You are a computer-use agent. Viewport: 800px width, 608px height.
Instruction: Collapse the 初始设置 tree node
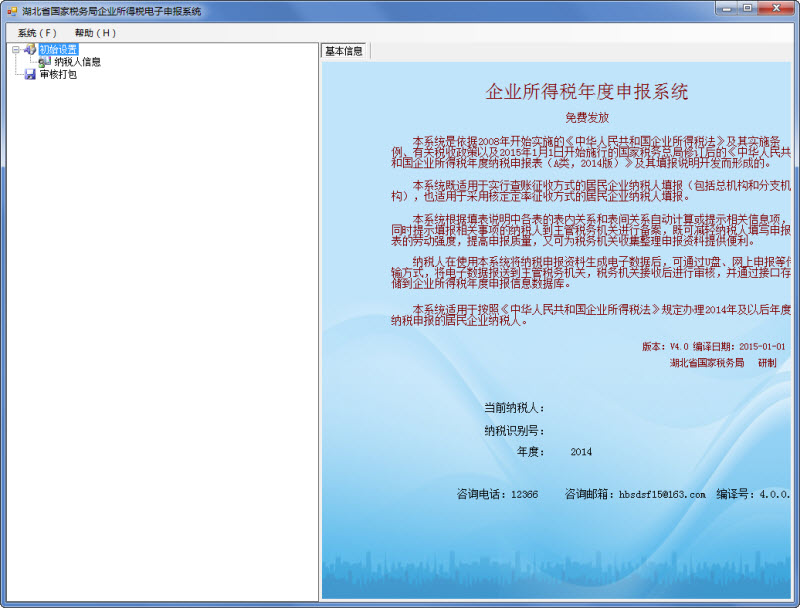[x=16, y=49]
